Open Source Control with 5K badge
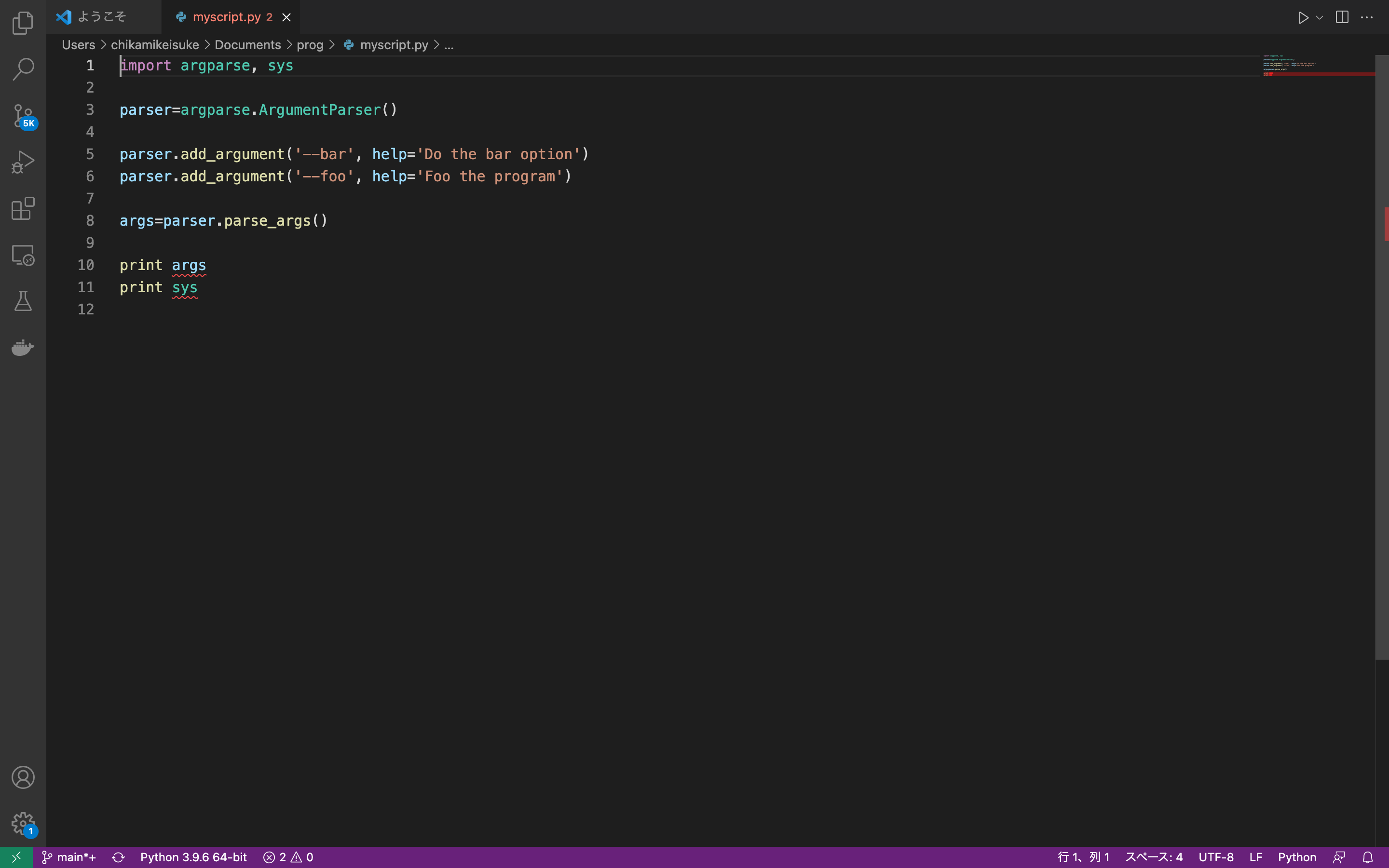This screenshot has width=1389, height=868. pos(23,115)
